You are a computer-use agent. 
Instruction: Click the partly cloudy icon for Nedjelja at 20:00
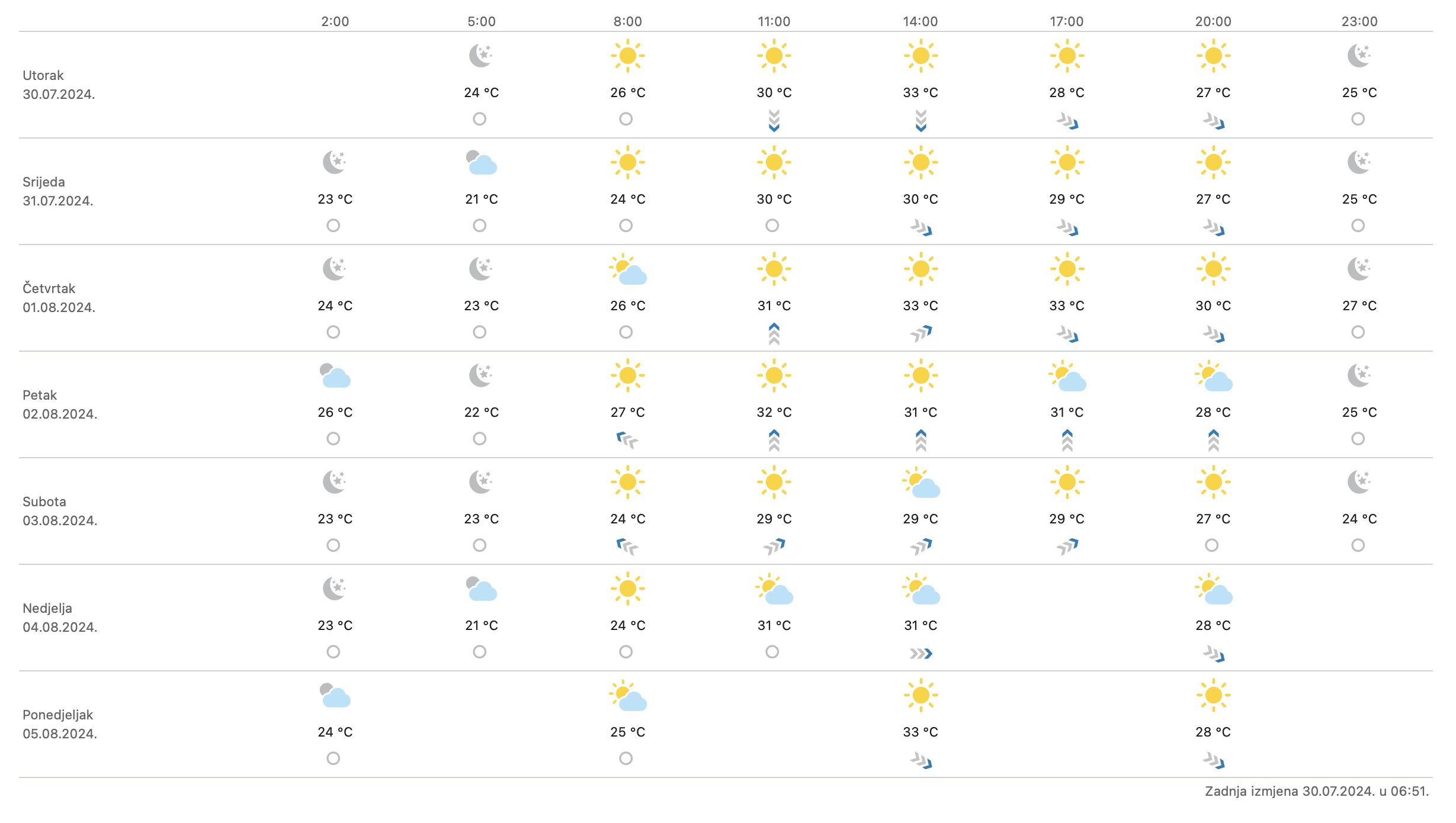click(1213, 589)
